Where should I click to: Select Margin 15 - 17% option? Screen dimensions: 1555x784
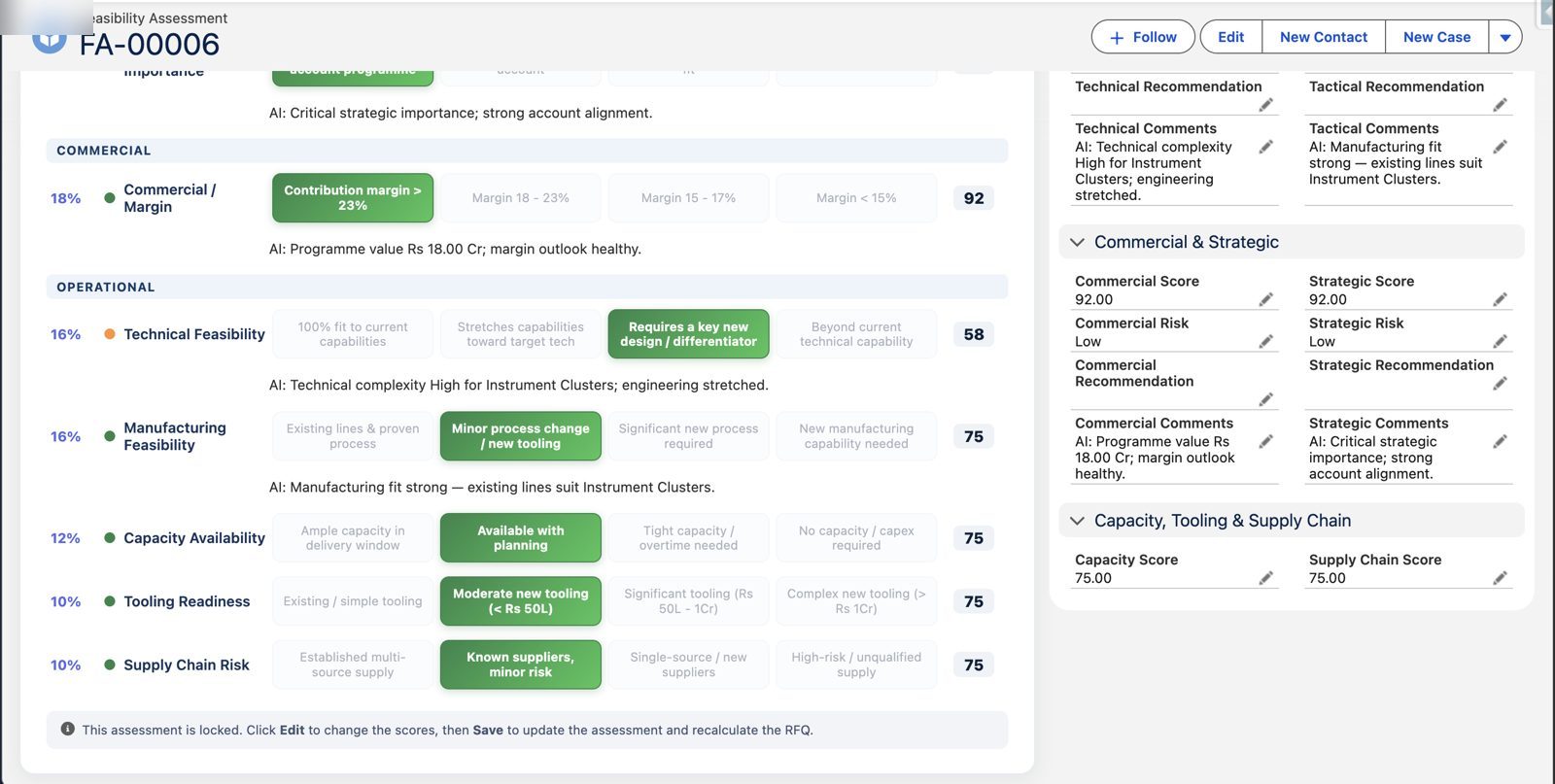pos(688,198)
